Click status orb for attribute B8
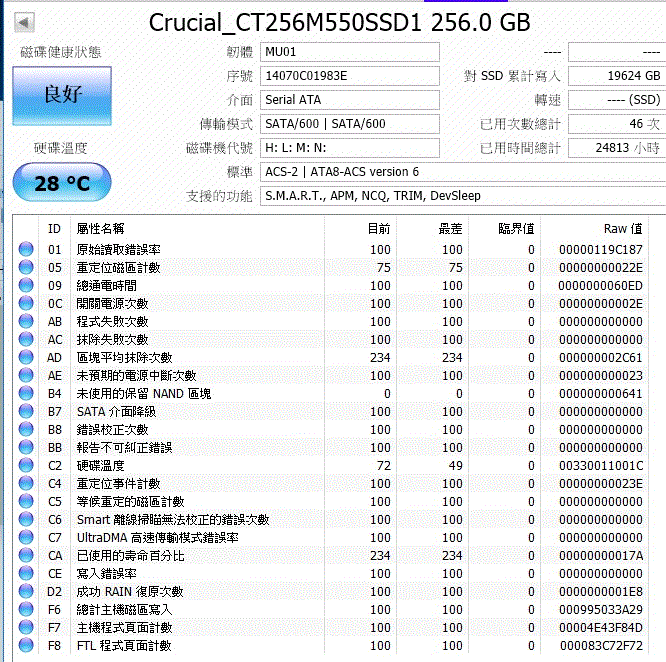Image resolution: width=666 pixels, height=662 pixels. coord(26,429)
